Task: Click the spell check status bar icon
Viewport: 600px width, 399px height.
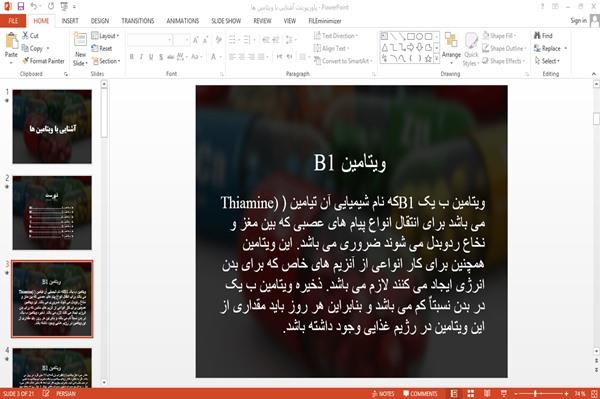Action: click(x=46, y=394)
